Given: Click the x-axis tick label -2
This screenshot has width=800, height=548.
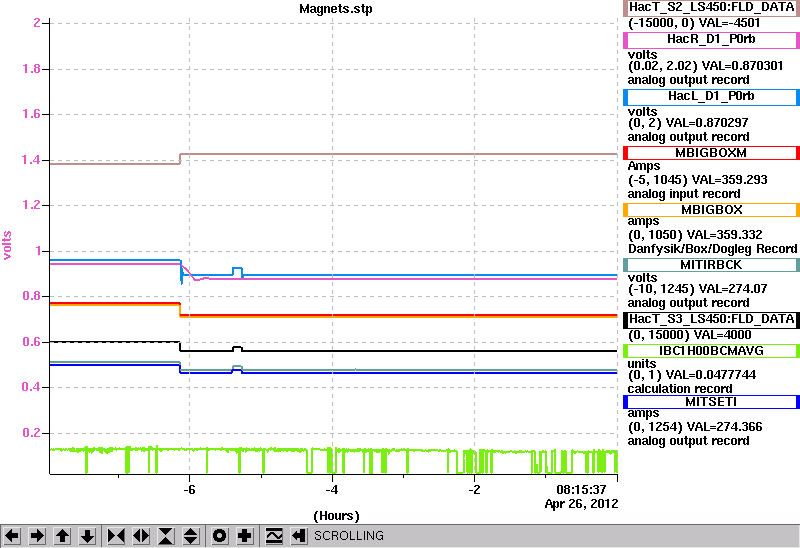Looking at the screenshot, I should tap(474, 490).
